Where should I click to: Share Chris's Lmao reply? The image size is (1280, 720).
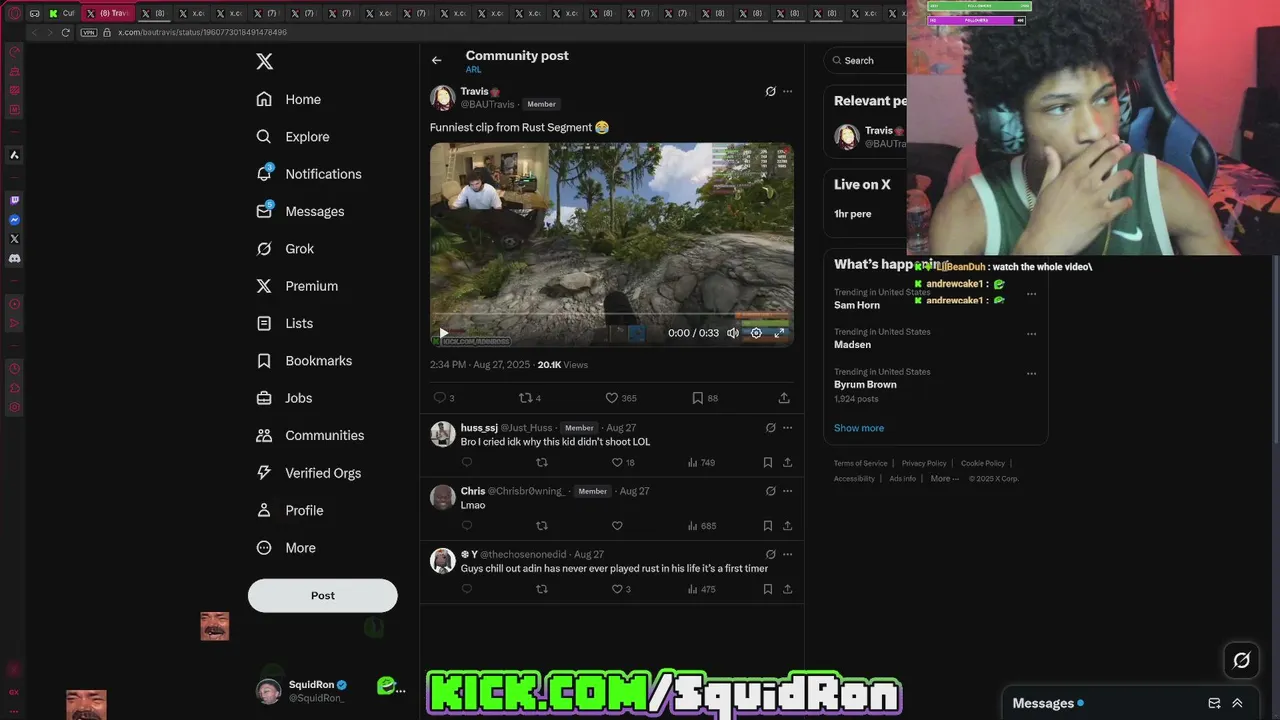coord(787,526)
